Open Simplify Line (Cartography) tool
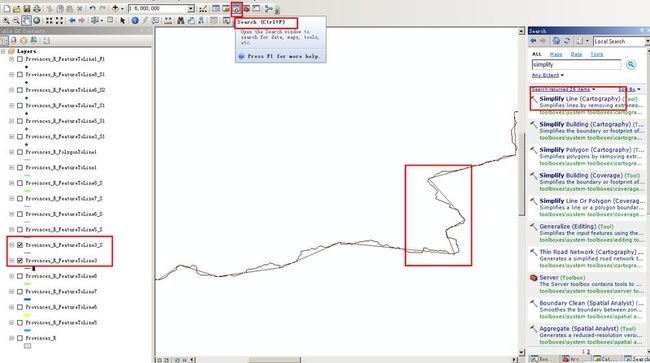 pyautogui.click(x=580, y=99)
